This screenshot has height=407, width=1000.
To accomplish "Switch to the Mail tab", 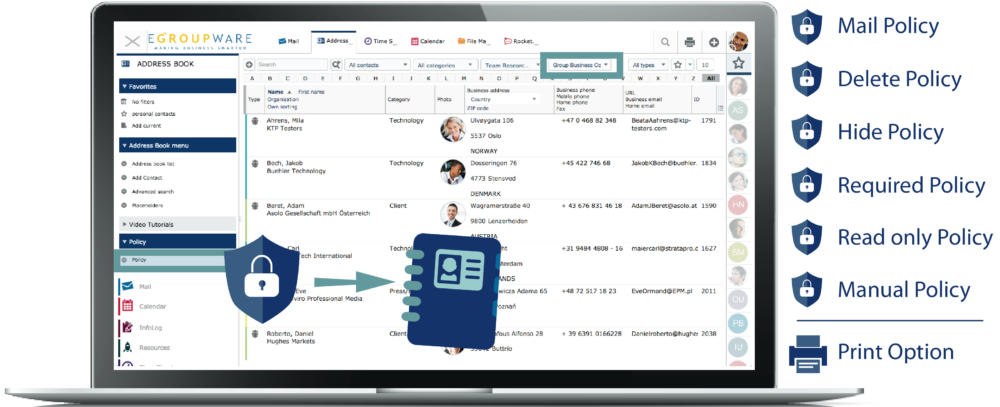I will click(x=288, y=42).
